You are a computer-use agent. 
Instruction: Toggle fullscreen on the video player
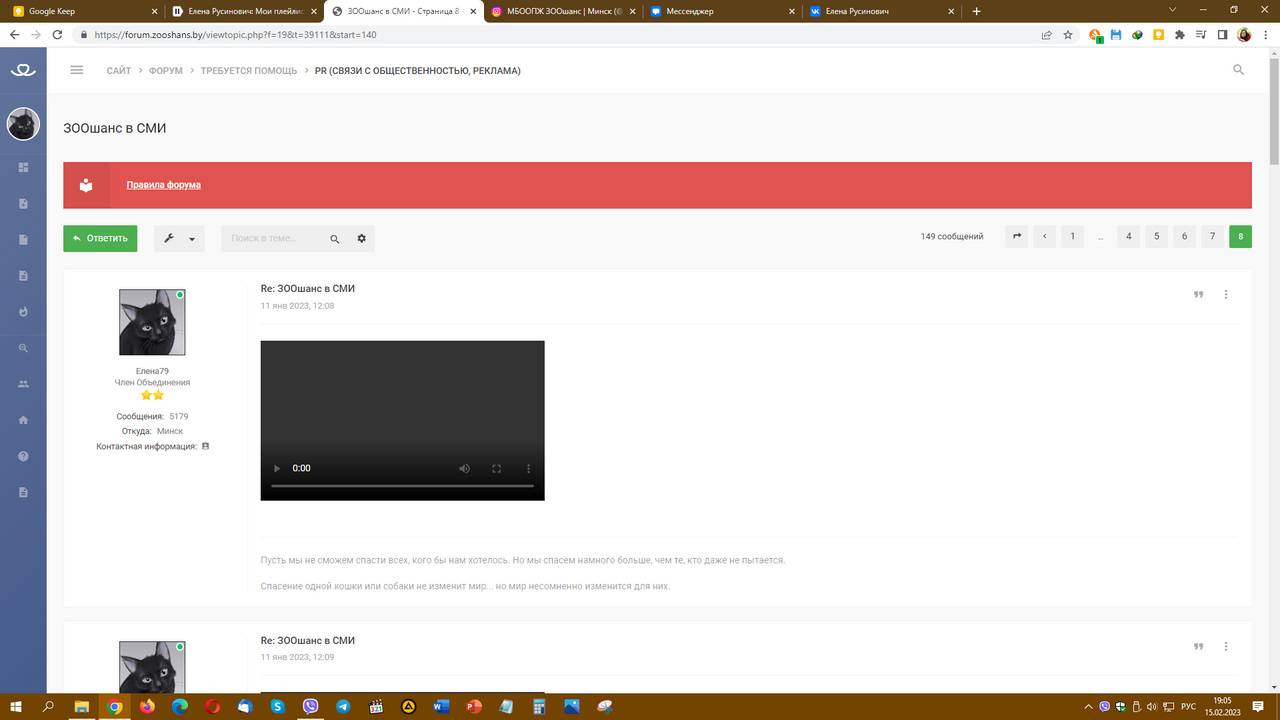point(496,468)
